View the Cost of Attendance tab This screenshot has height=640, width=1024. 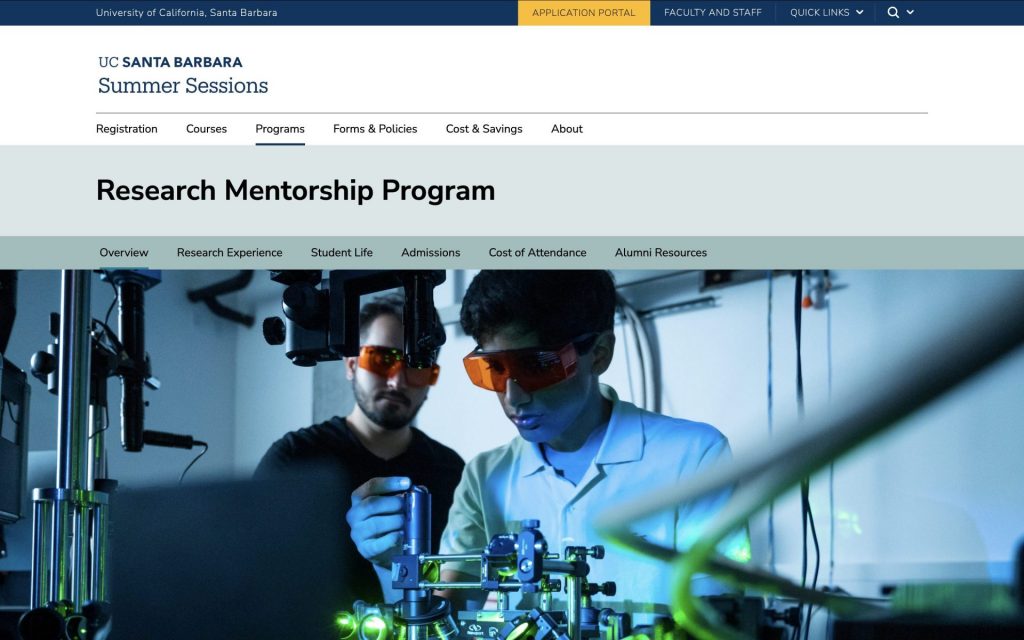(x=537, y=252)
